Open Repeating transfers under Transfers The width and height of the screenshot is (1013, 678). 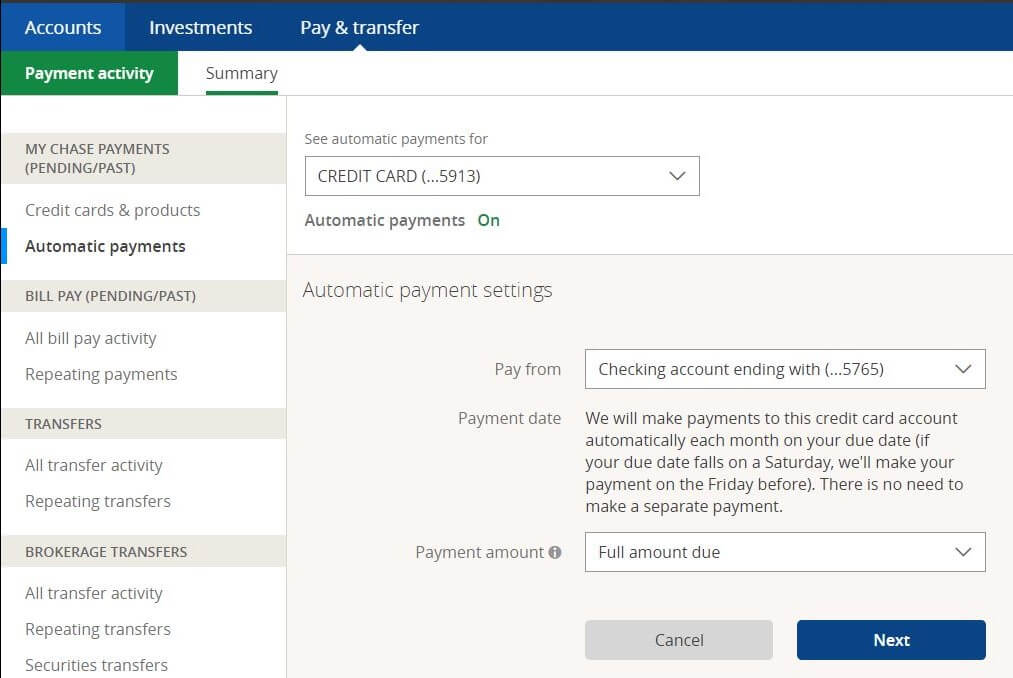(x=97, y=501)
